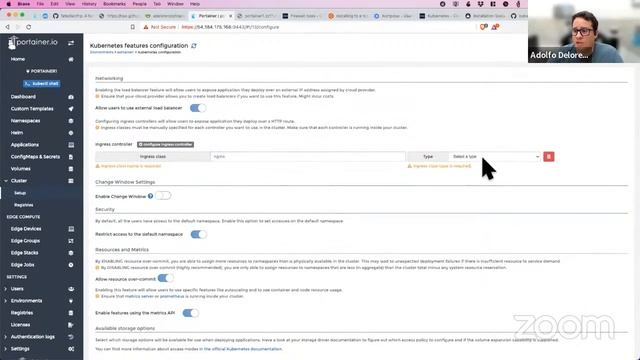Click the Custom Templates rocket icon
The width and height of the screenshot is (640, 360).
(x=71, y=109)
